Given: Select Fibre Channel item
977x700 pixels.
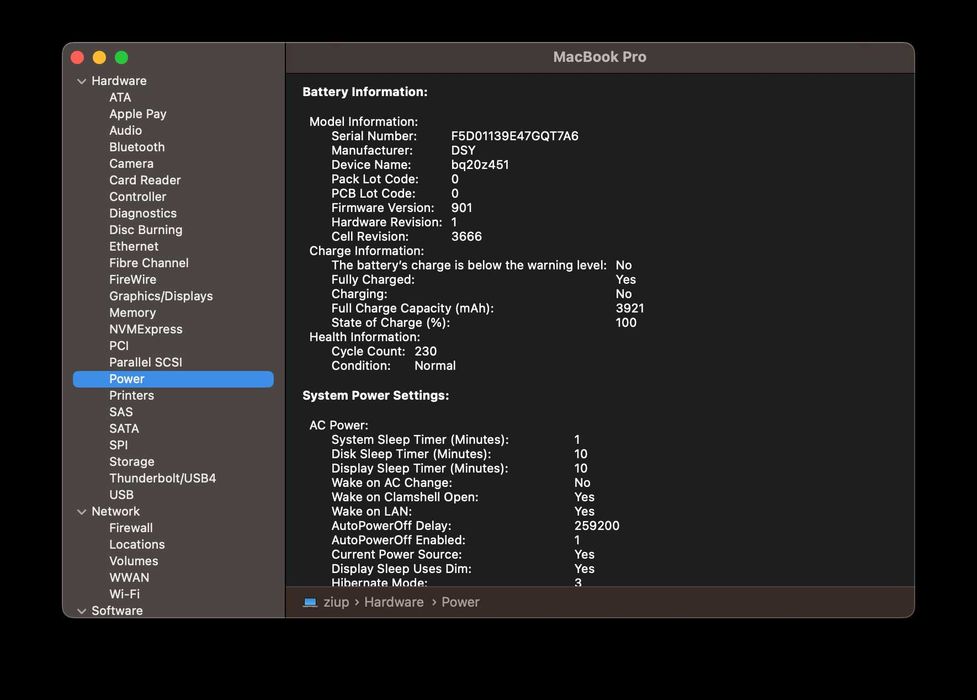Looking at the screenshot, I should coord(149,263).
